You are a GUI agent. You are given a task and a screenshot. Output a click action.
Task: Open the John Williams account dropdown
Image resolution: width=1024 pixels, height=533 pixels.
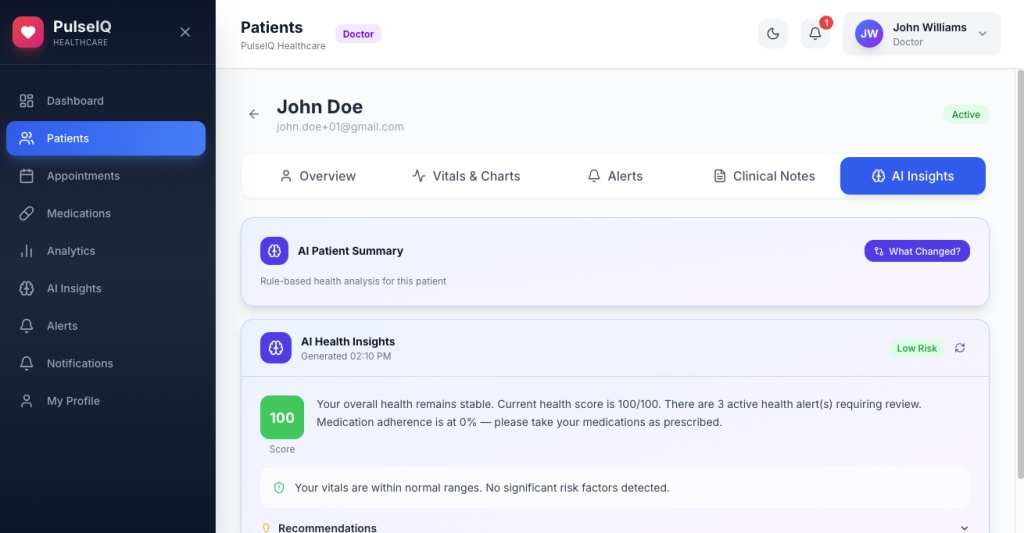coord(921,33)
